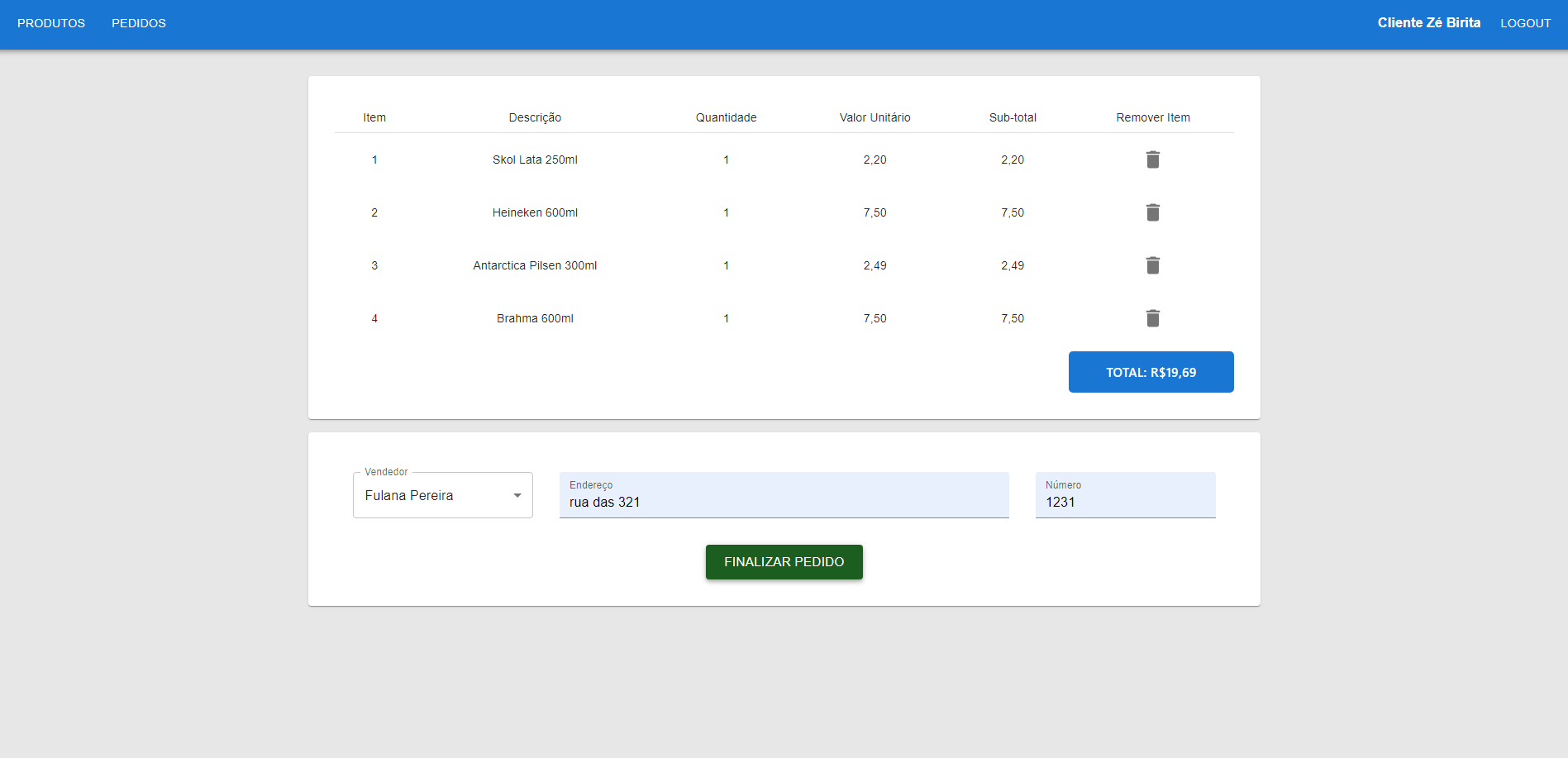This screenshot has height=758, width=1568.
Task: Click the FINALIZAR PEDIDO button
Action: [x=784, y=562]
